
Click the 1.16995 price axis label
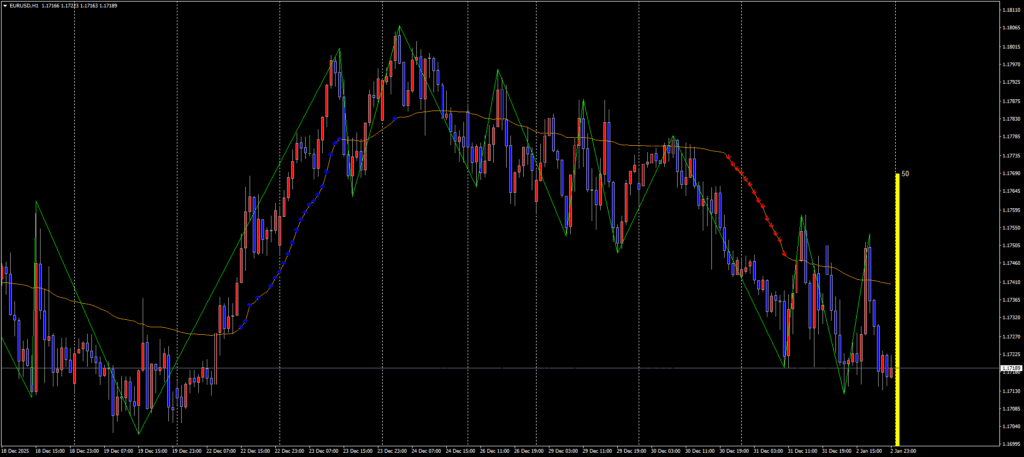coord(1009,443)
